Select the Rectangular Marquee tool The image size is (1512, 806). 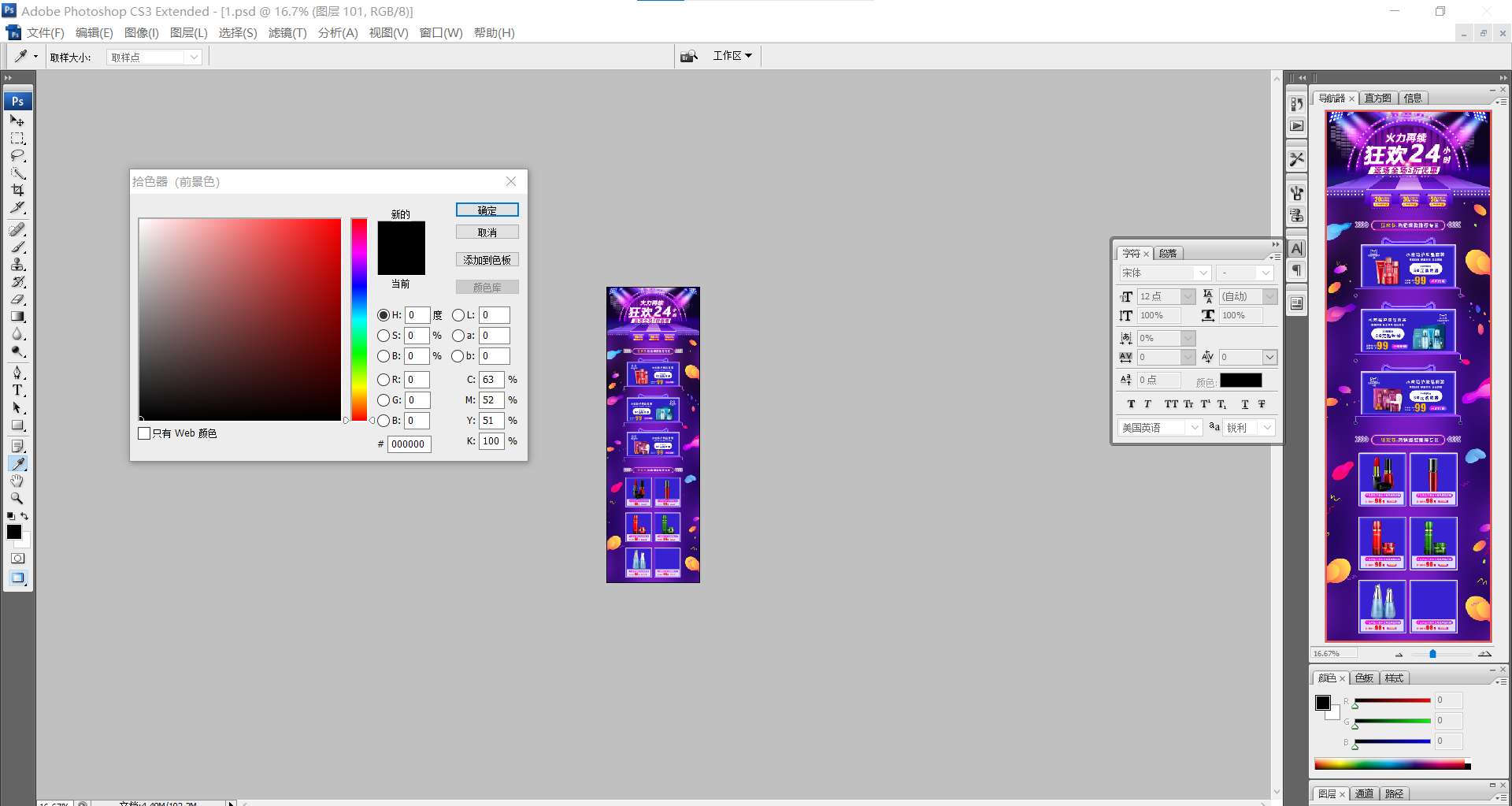[17, 138]
